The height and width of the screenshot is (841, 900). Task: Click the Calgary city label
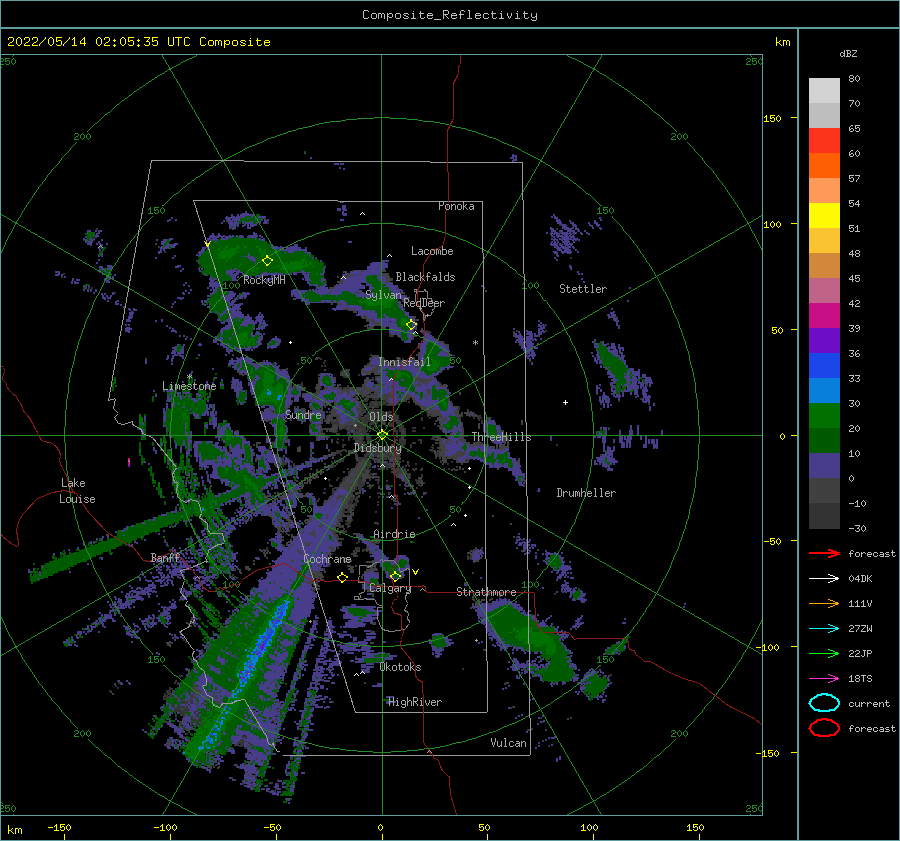(390, 588)
